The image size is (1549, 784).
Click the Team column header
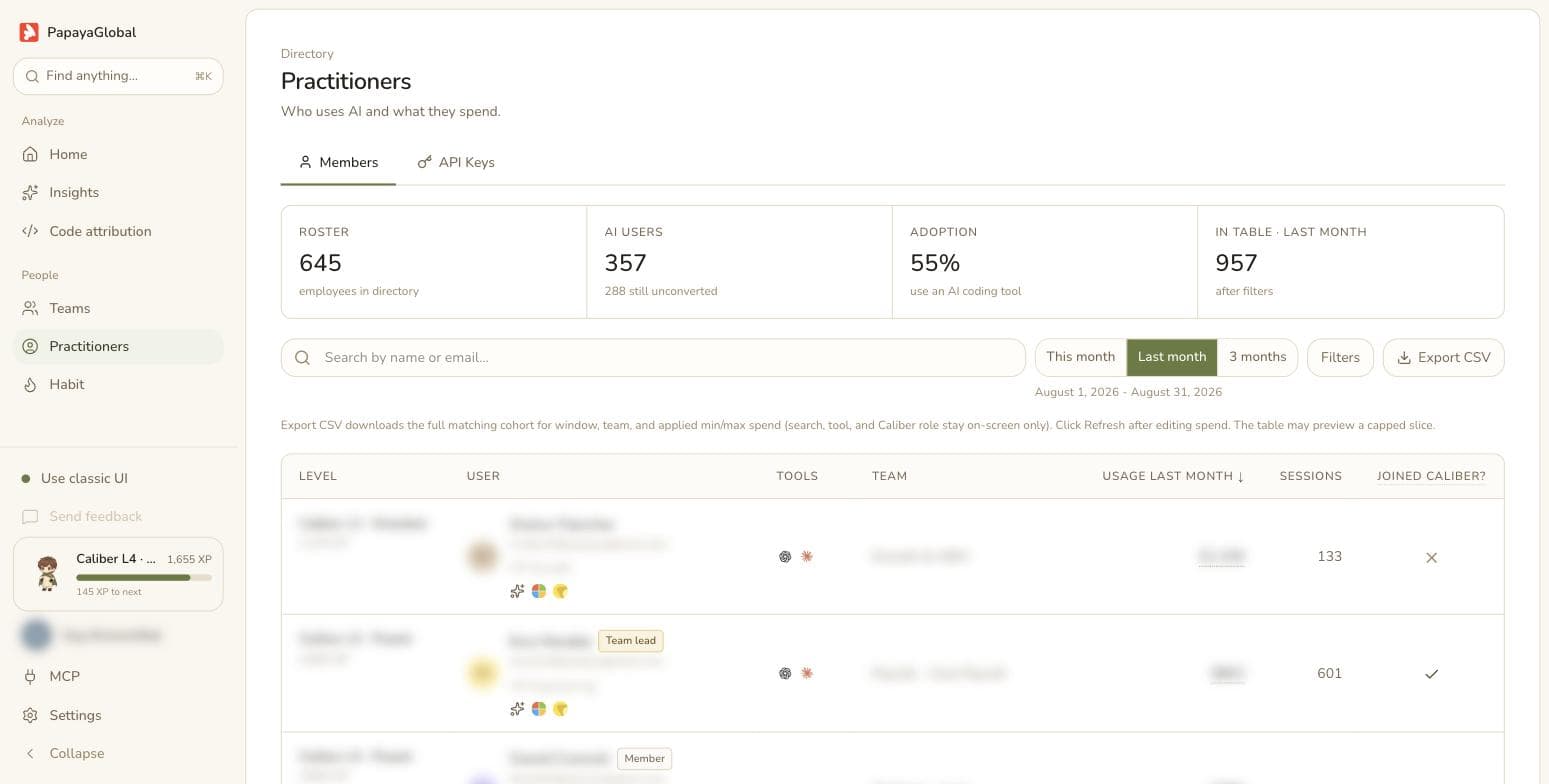889,476
